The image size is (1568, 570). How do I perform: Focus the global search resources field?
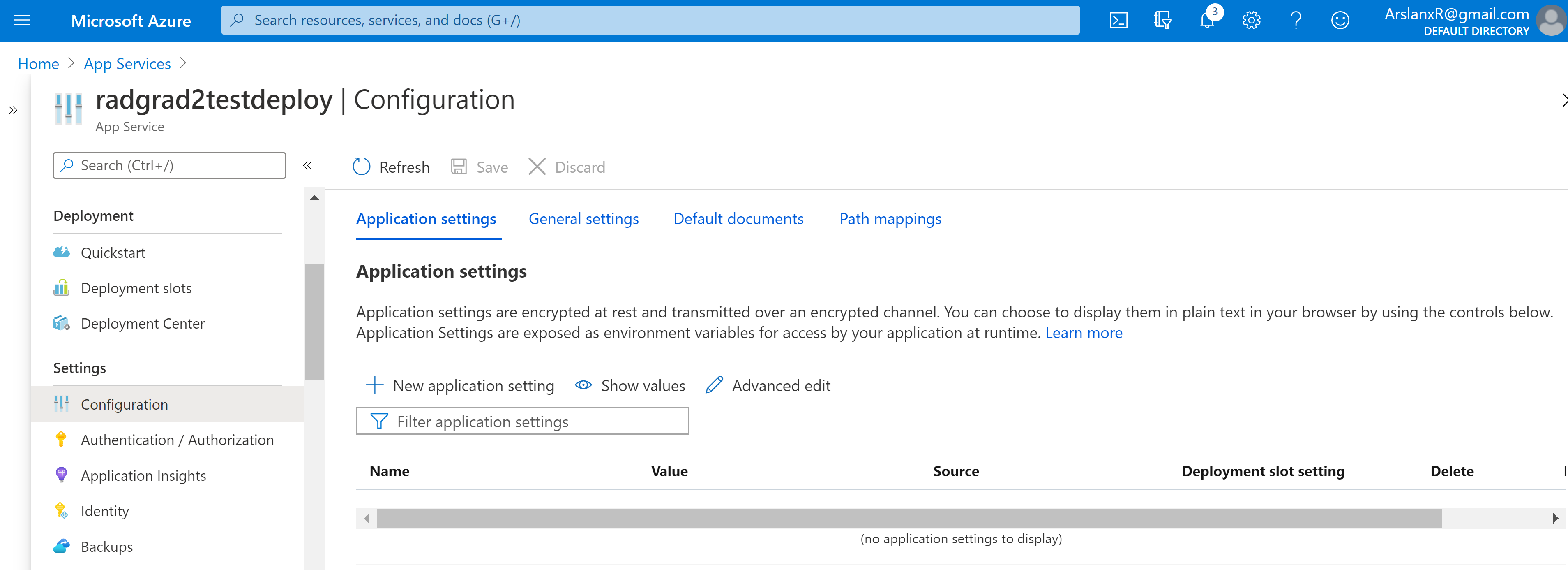[x=650, y=20]
